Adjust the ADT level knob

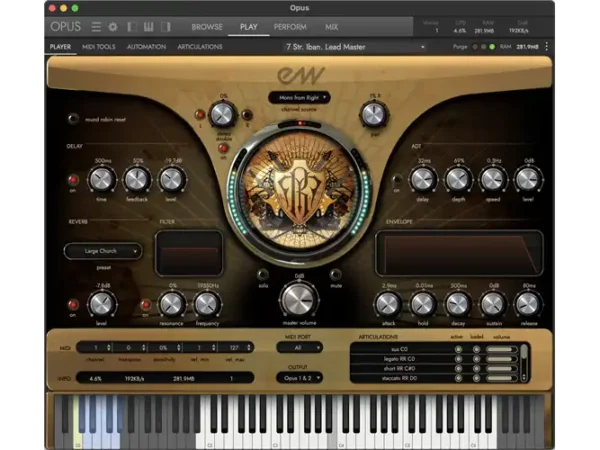(528, 179)
